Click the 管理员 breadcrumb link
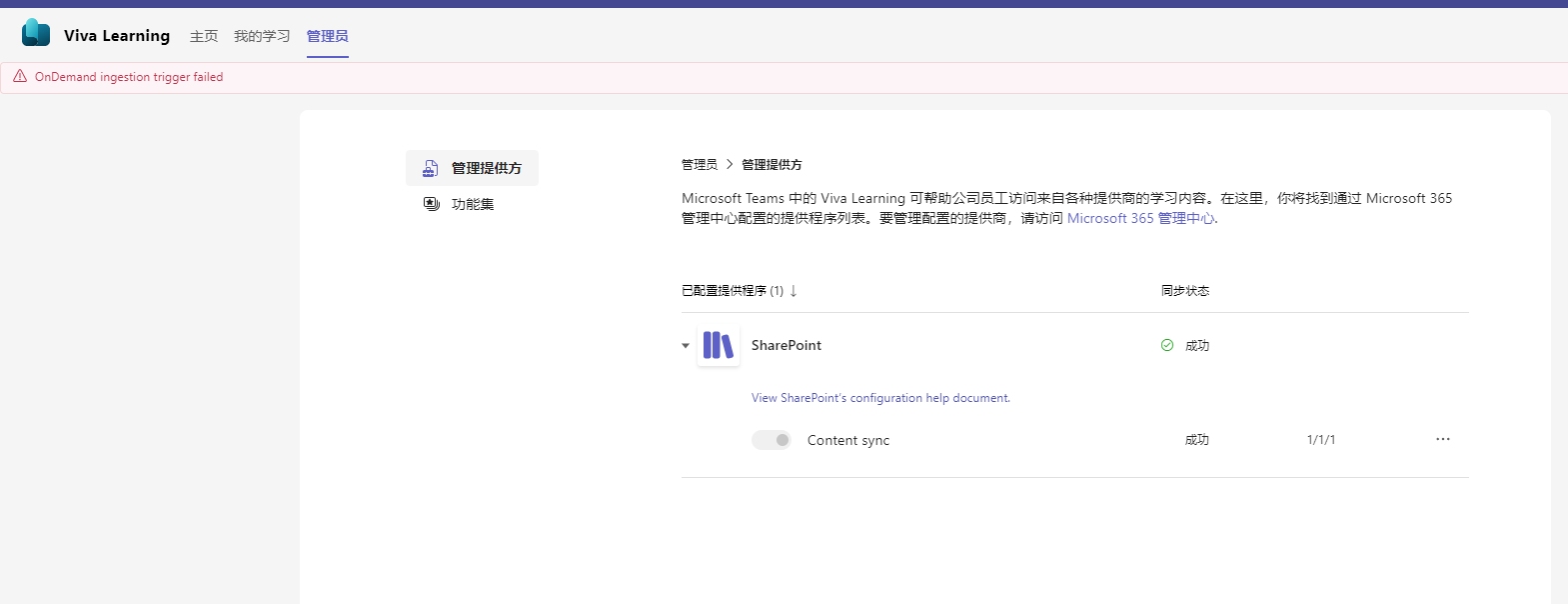 pyautogui.click(x=700, y=164)
